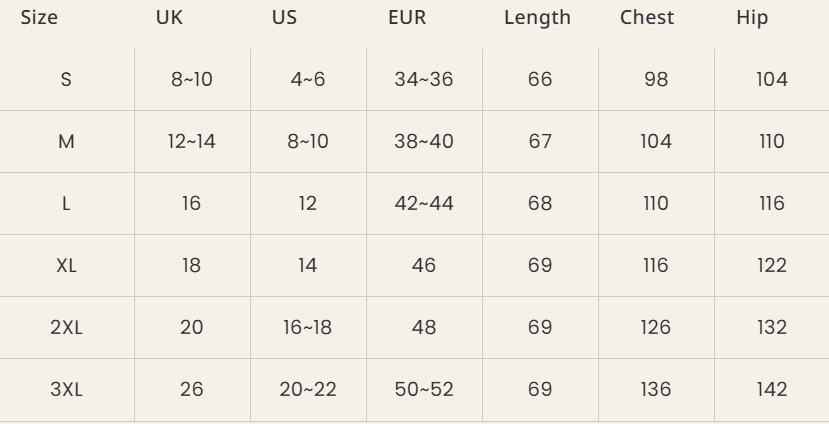Select the US 16~18 cell

click(x=308, y=327)
